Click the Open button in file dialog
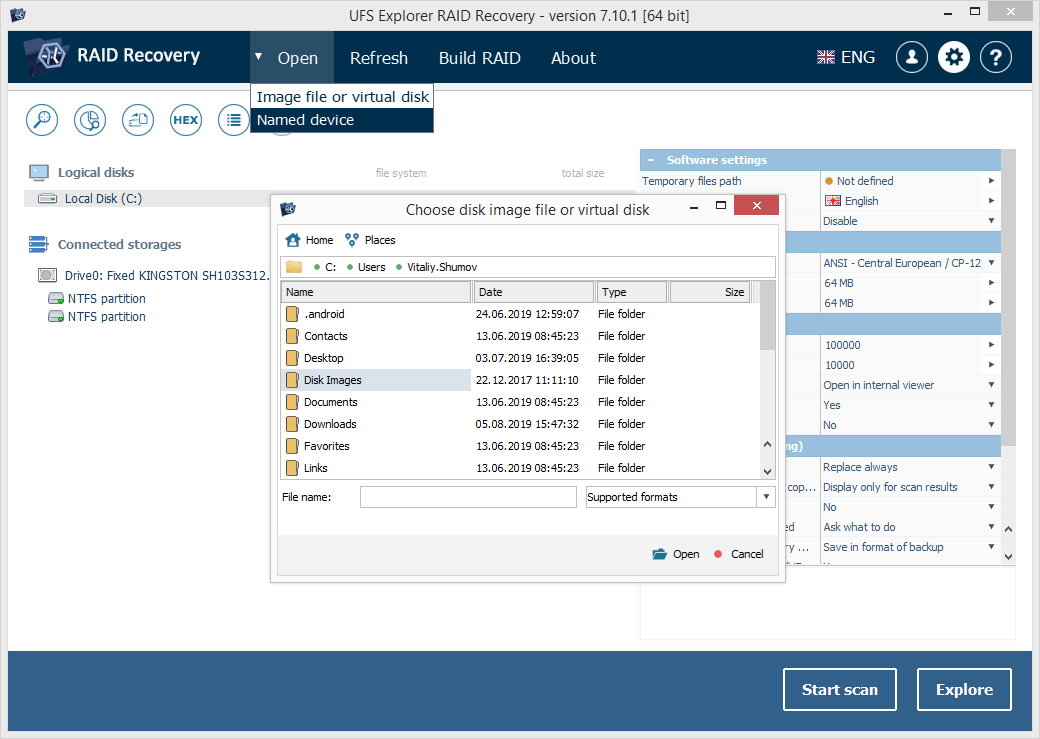Image resolution: width=1040 pixels, height=739 pixels. (676, 554)
